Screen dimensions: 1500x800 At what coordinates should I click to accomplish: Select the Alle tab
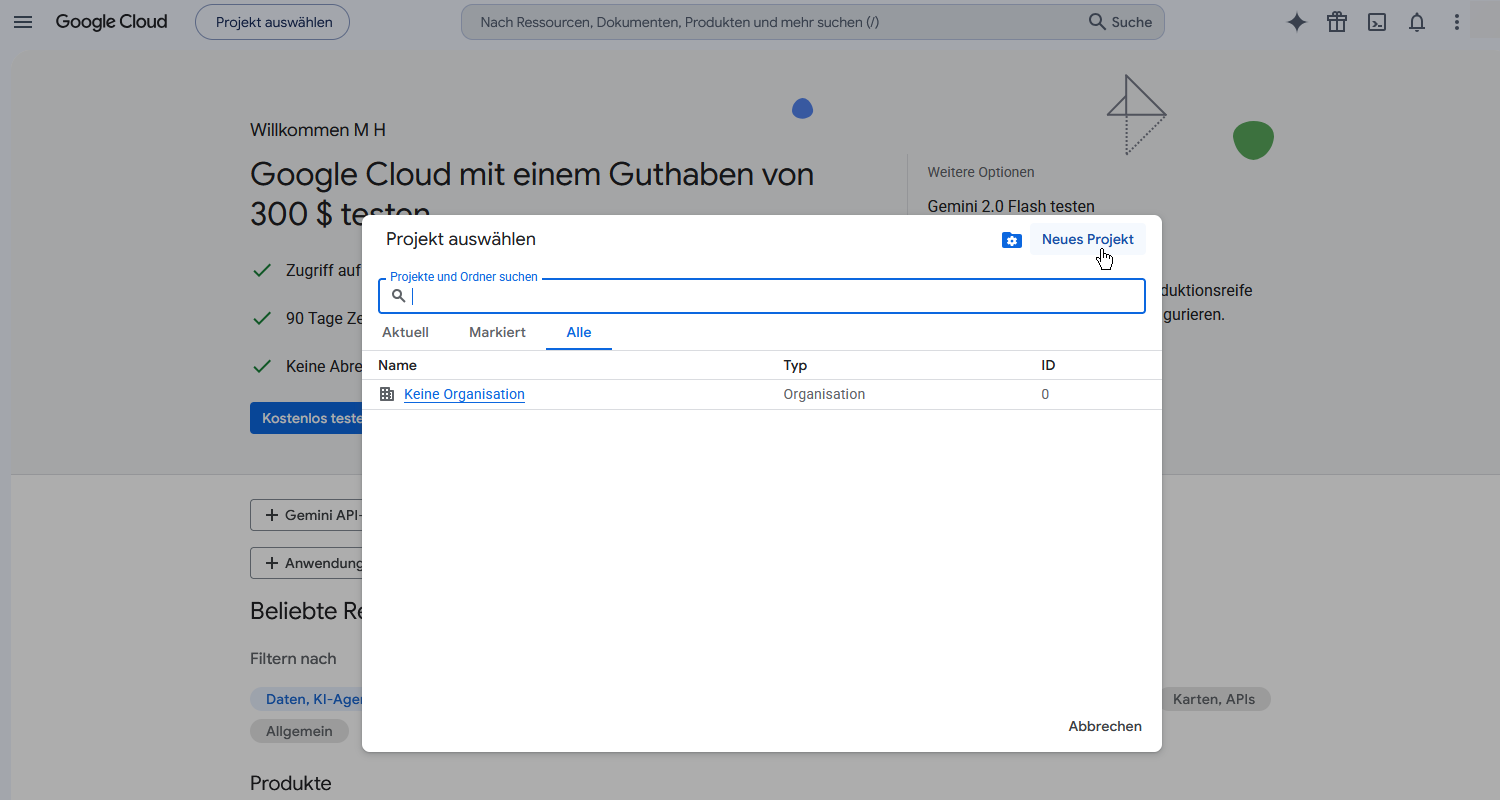click(x=579, y=332)
